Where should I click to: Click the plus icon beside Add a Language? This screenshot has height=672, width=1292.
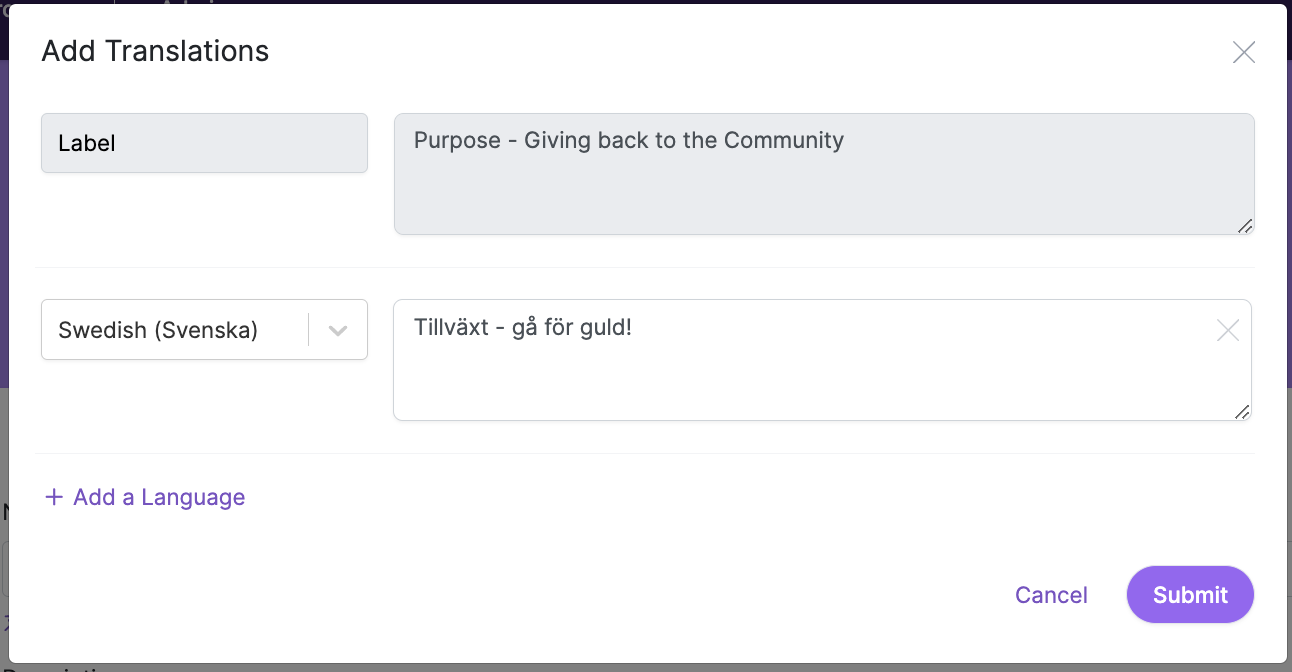click(54, 497)
